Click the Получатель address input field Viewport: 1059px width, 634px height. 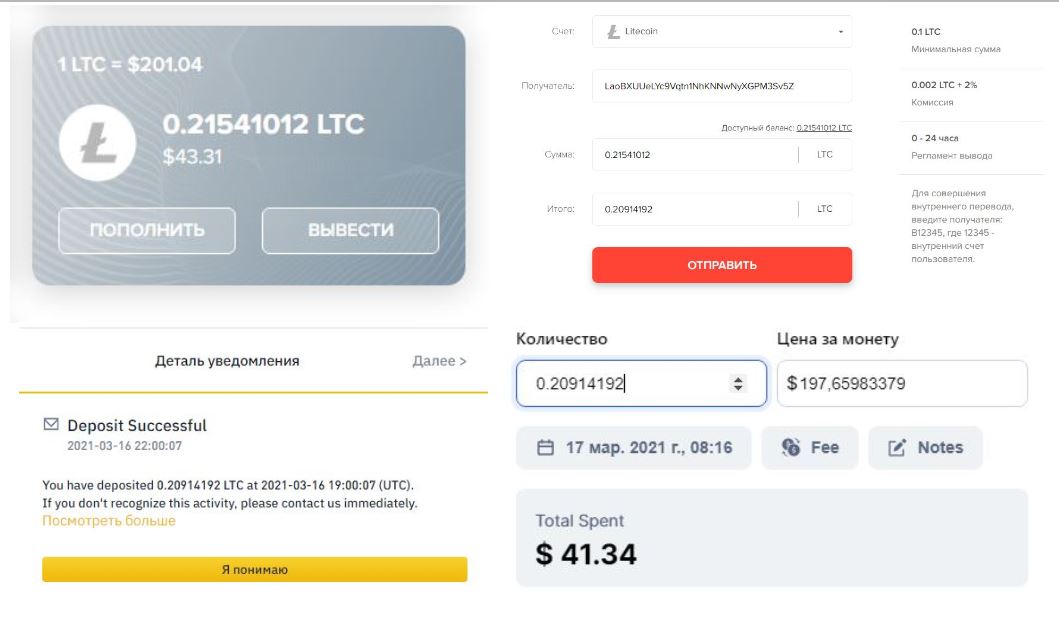[x=721, y=86]
